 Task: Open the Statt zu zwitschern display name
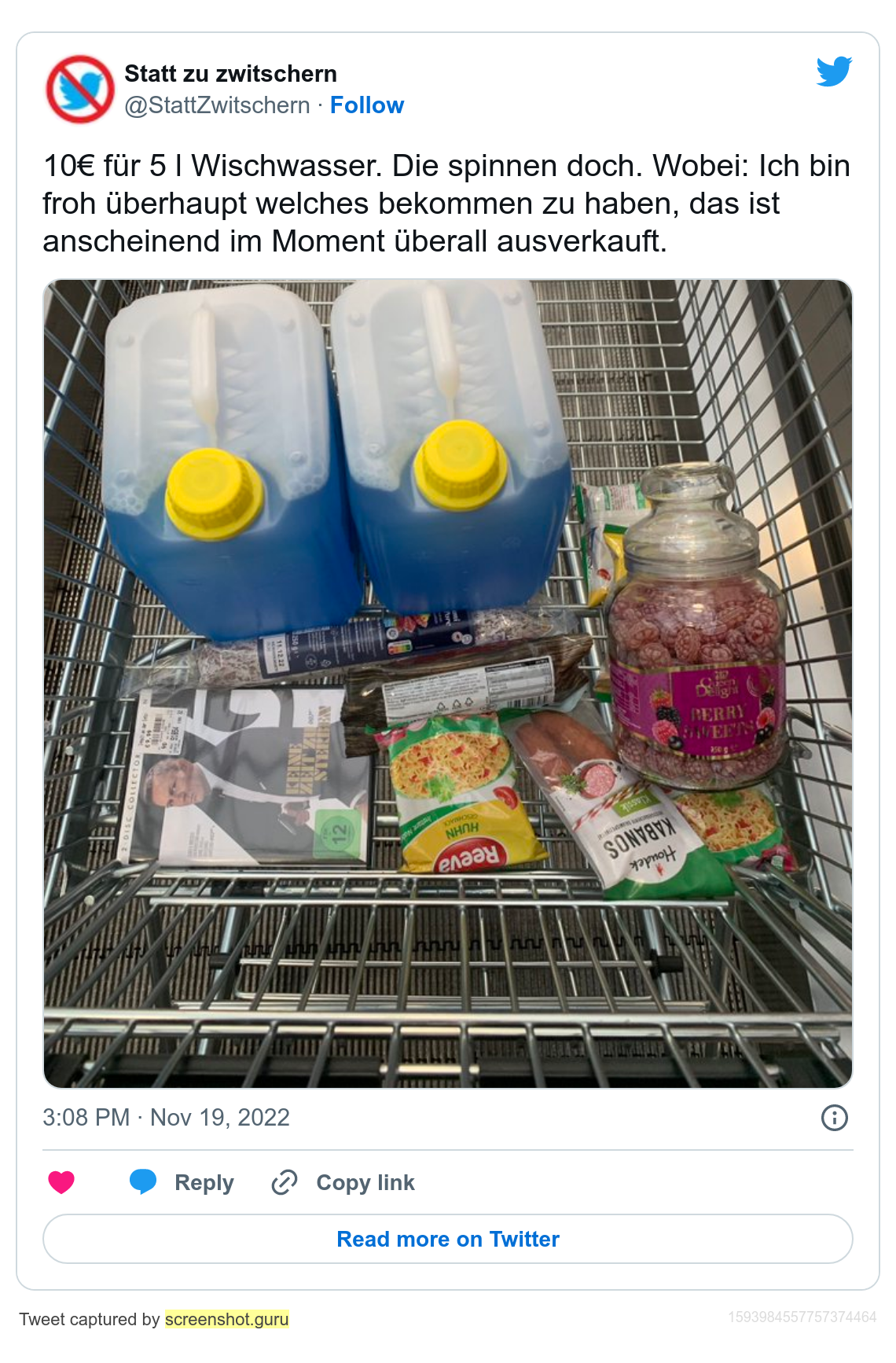pyautogui.click(x=231, y=74)
